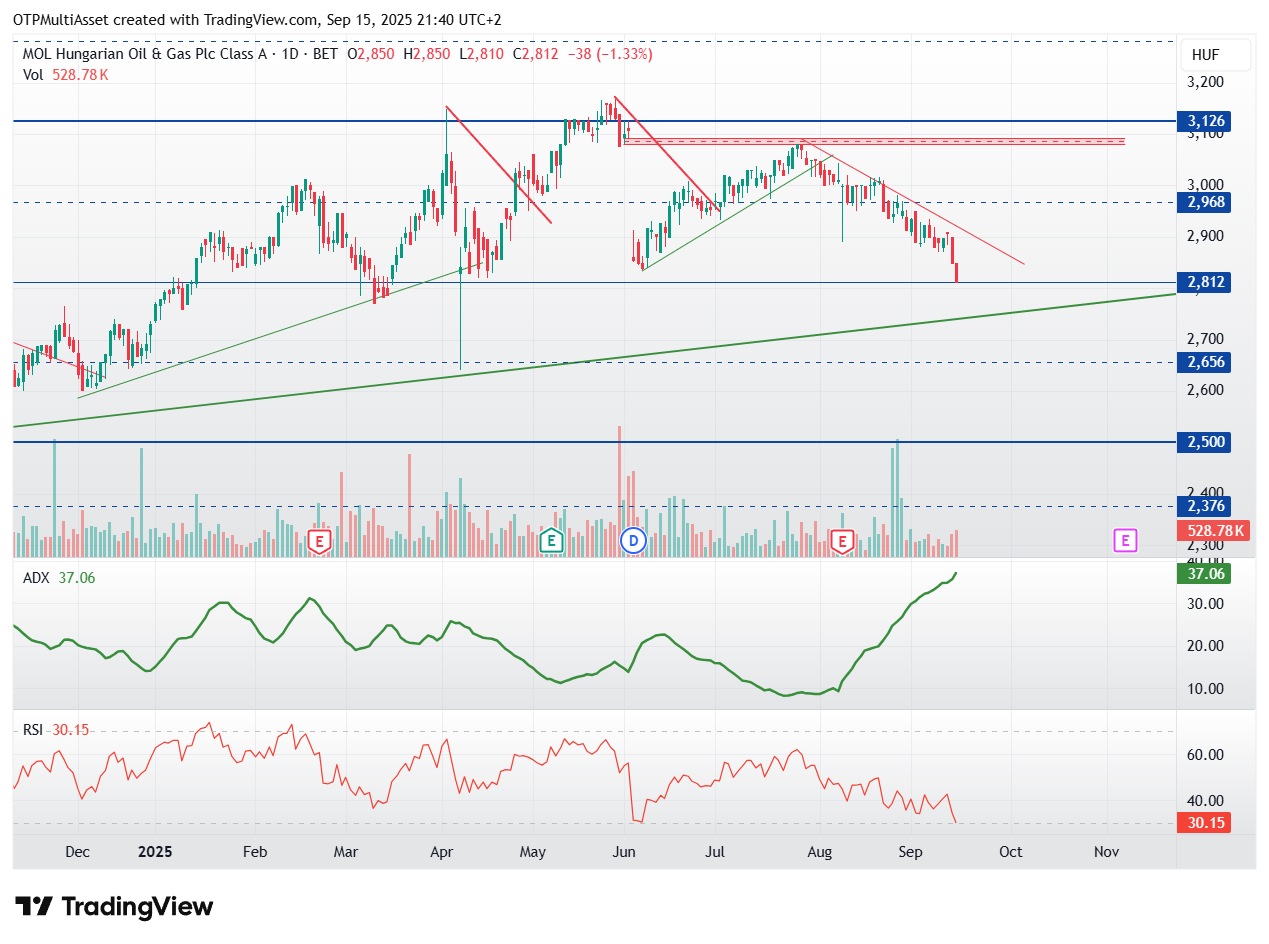Select the 2,376 price level label
Viewport: 1269px width, 944px height.
pyautogui.click(x=1205, y=506)
